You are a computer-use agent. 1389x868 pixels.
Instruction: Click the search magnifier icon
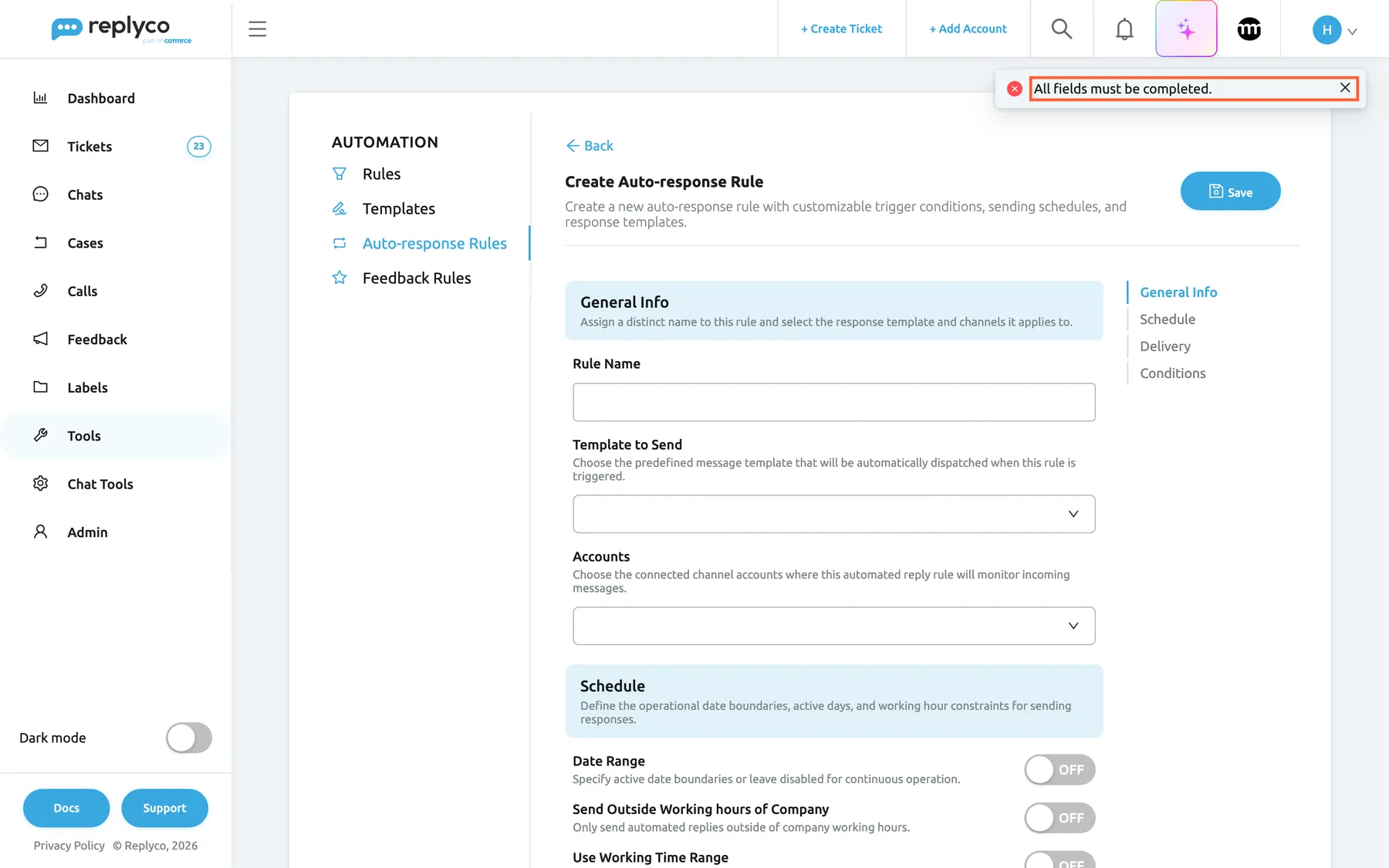coord(1062,29)
